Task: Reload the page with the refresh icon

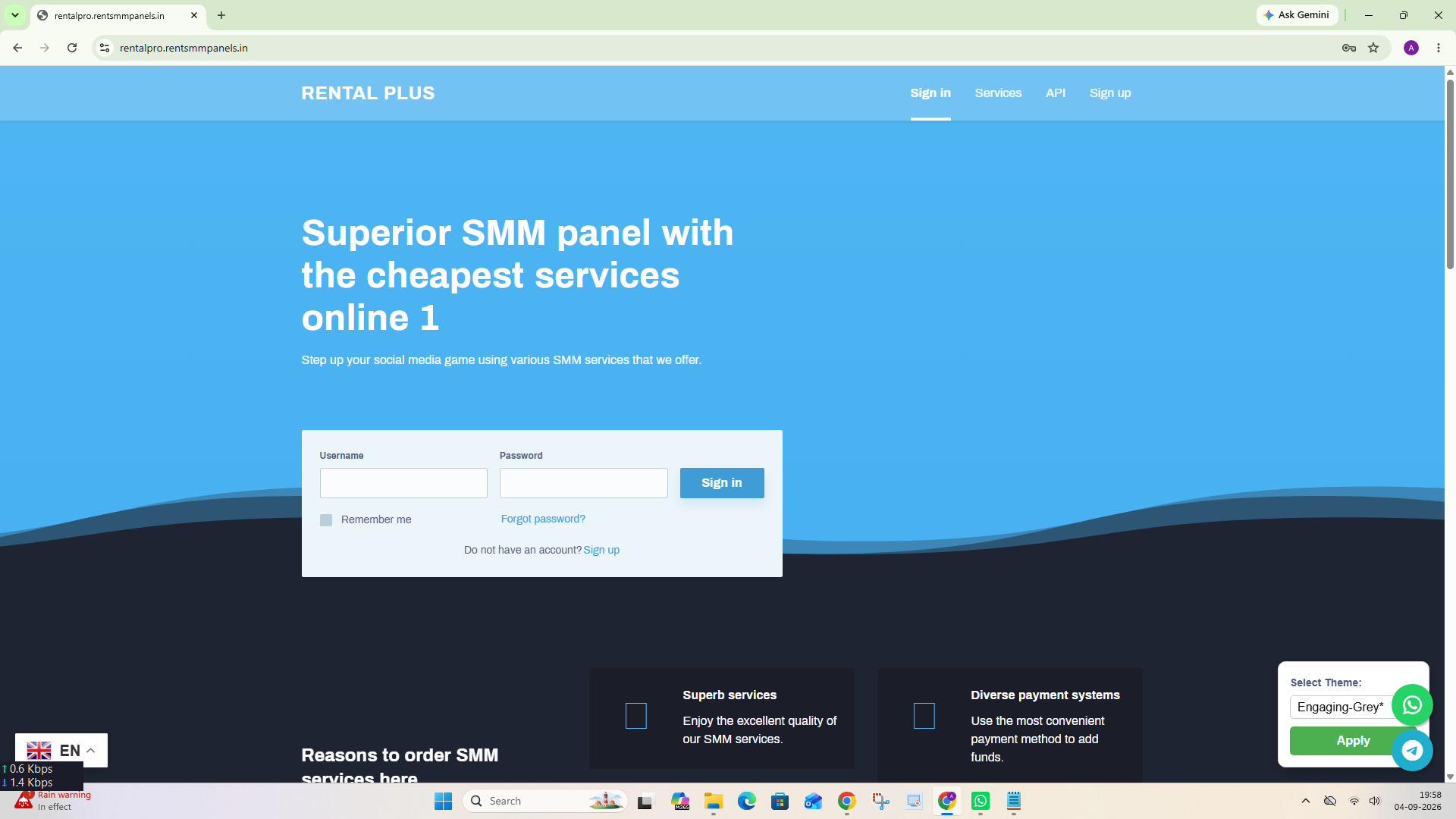Action: (72, 48)
